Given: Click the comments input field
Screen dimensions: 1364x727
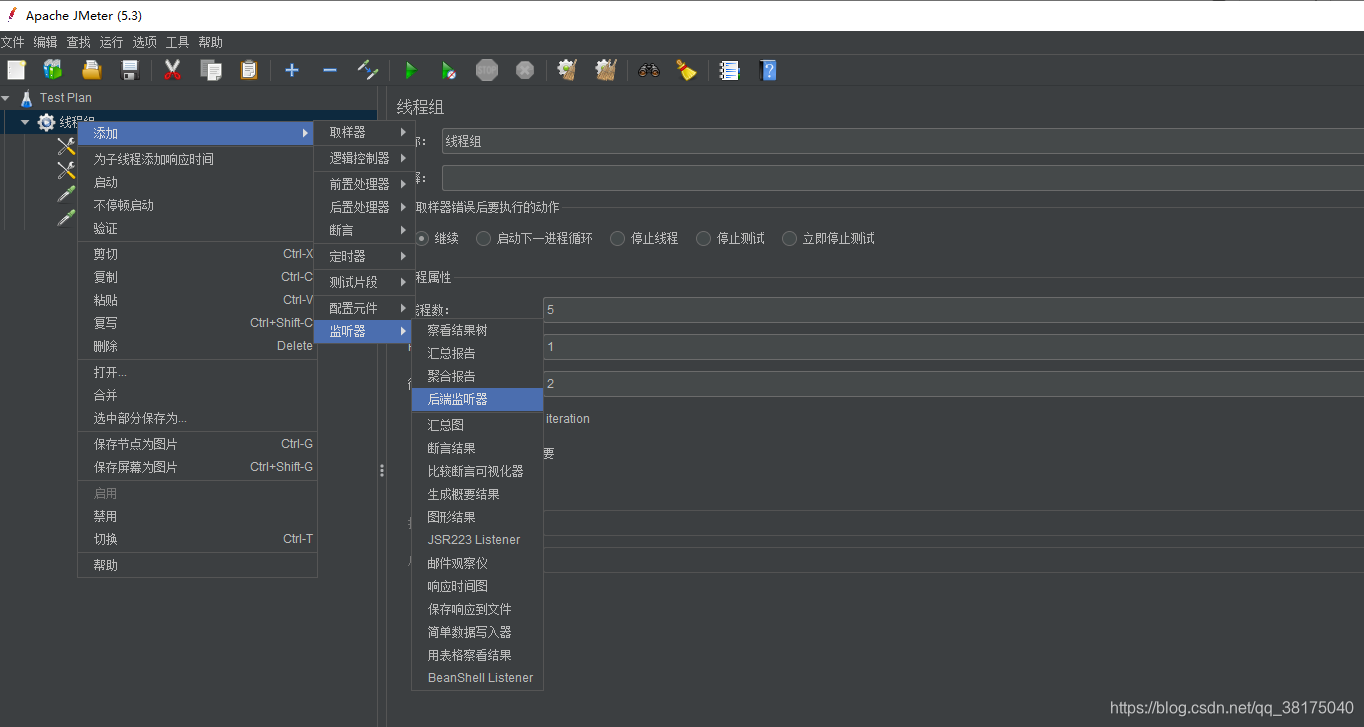Looking at the screenshot, I should click(x=902, y=178).
